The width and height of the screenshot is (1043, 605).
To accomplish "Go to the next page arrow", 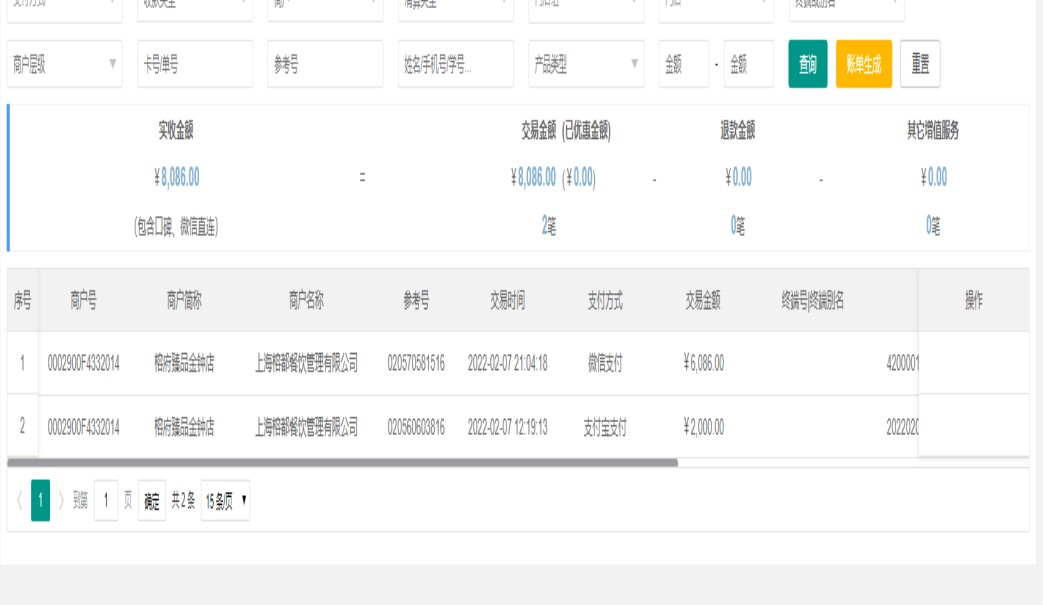I will [x=61, y=502].
